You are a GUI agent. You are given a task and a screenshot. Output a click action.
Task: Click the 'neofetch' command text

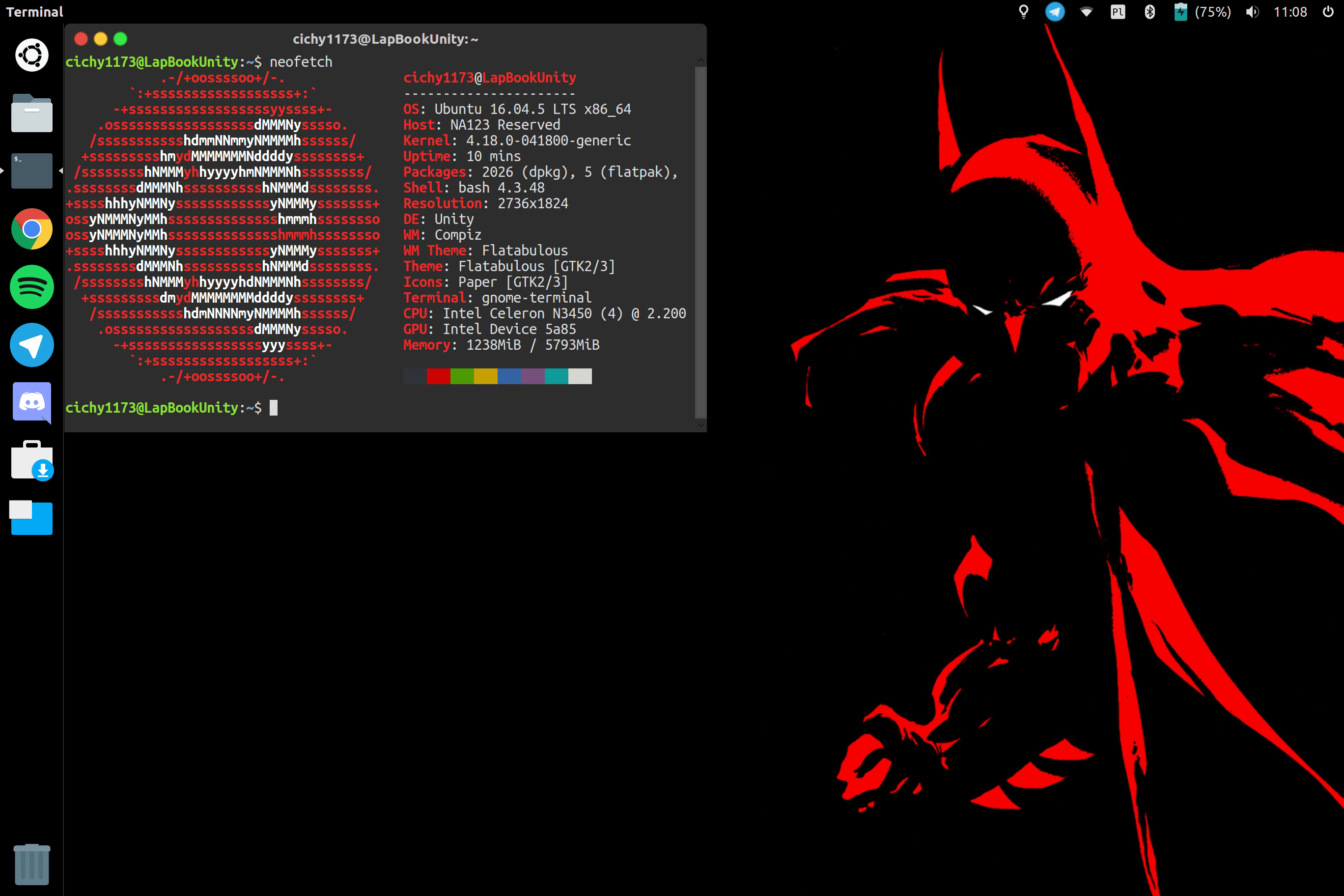tap(301, 62)
